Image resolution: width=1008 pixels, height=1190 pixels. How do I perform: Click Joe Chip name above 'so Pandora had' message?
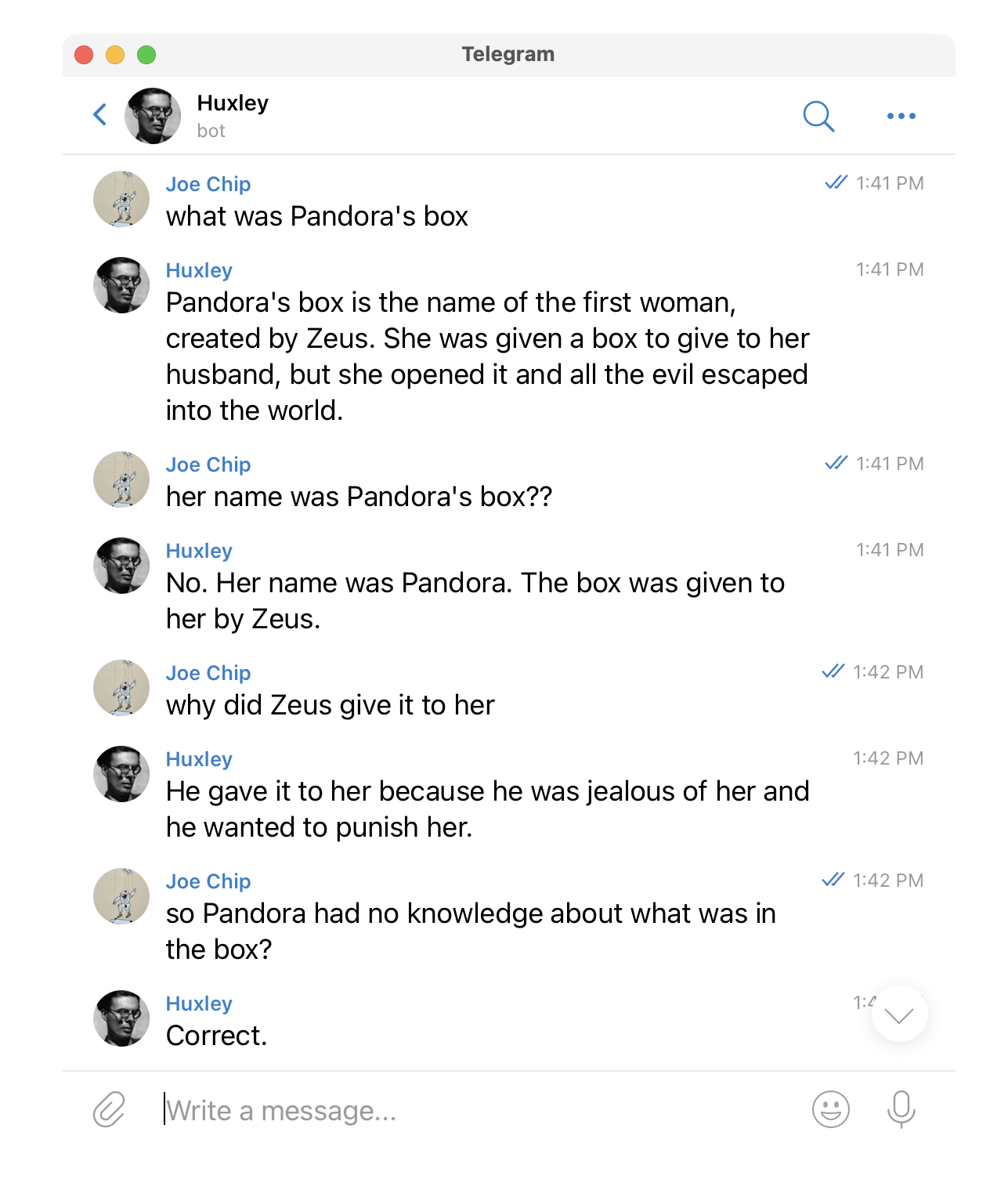pyautogui.click(x=208, y=881)
